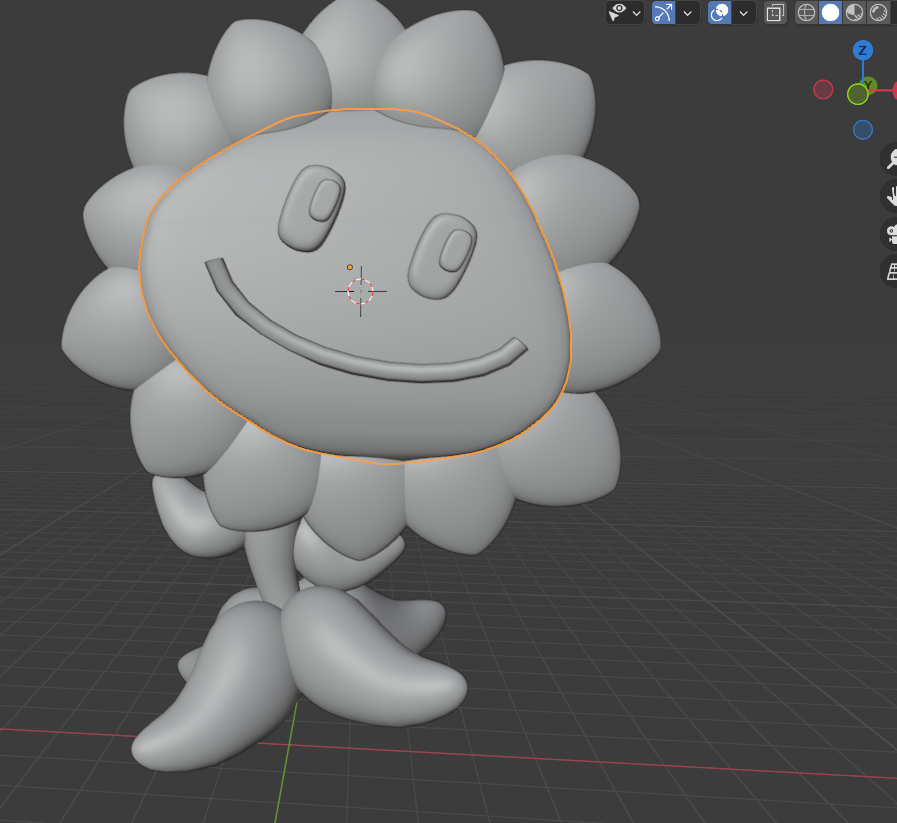Screen dimensions: 897x823
Task: Toggle the camera view button
Action: [x=890, y=234]
